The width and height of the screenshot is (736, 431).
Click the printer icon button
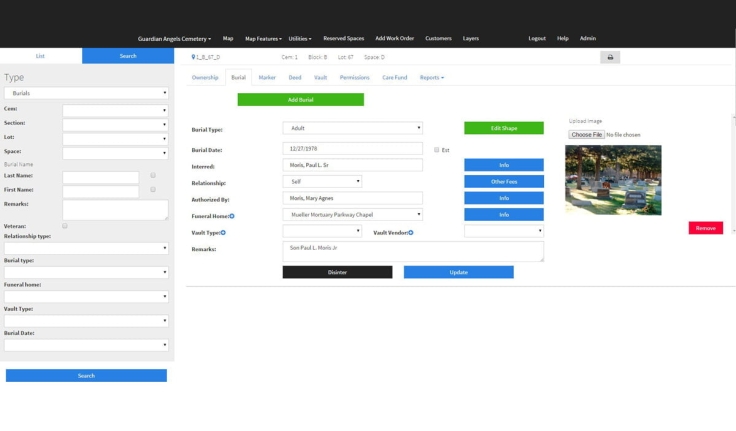(x=609, y=58)
